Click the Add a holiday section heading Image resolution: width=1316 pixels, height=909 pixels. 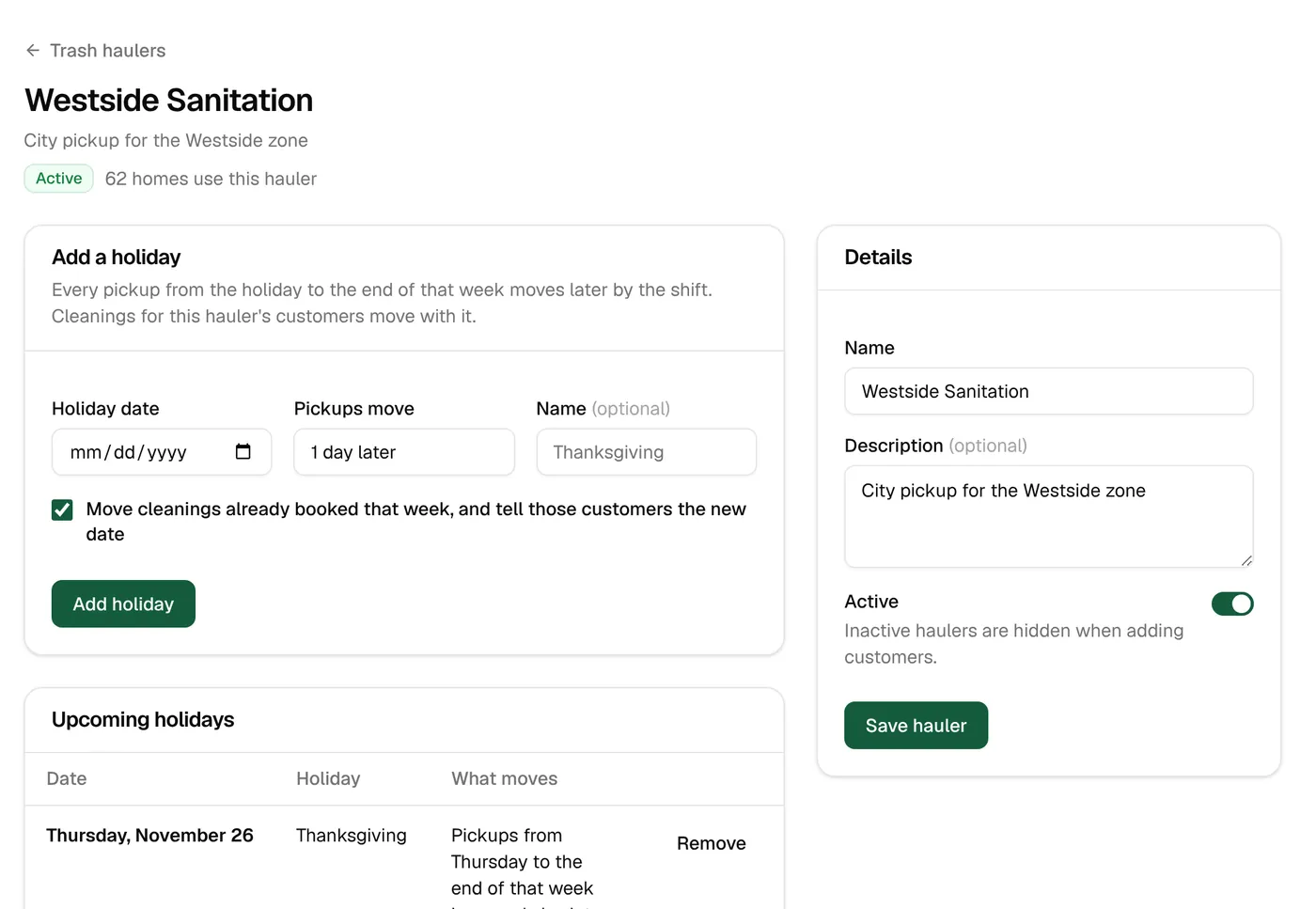click(x=117, y=258)
